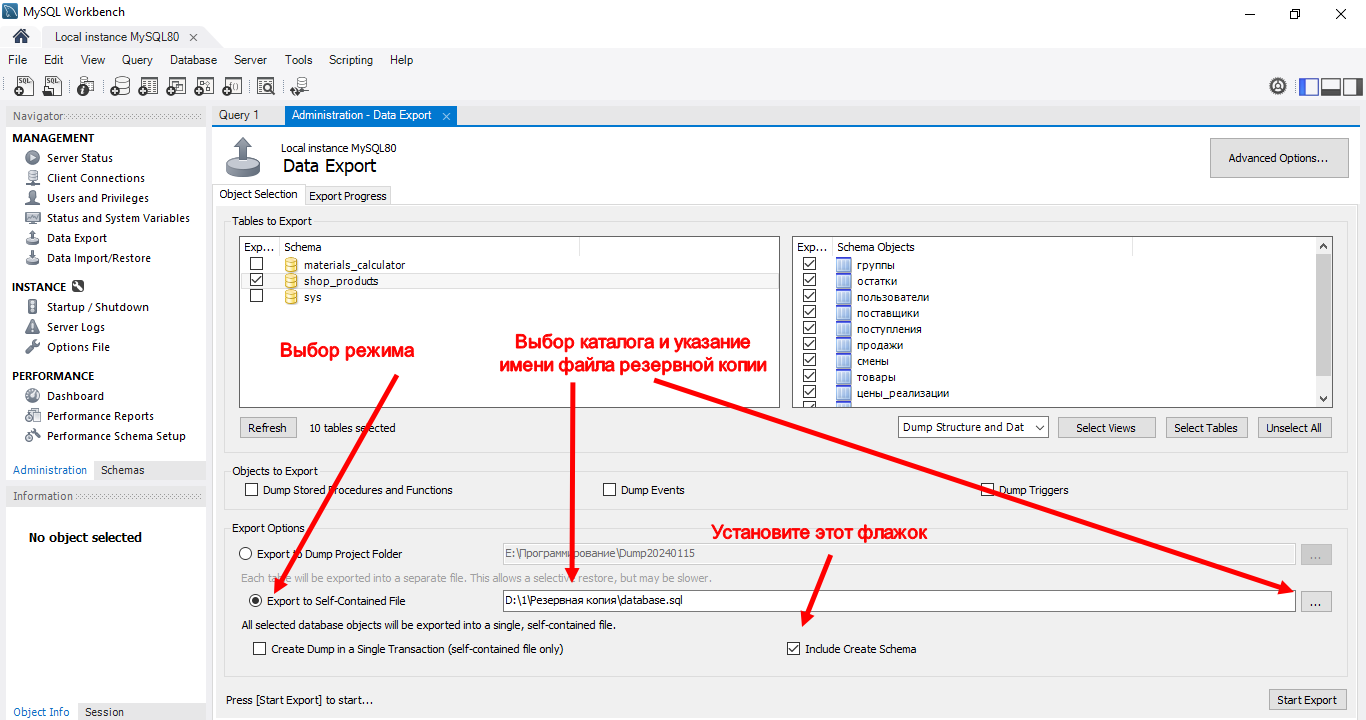The height and width of the screenshot is (720, 1366).
Task: Open the preferences gear icon at top right
Action: (1278, 87)
